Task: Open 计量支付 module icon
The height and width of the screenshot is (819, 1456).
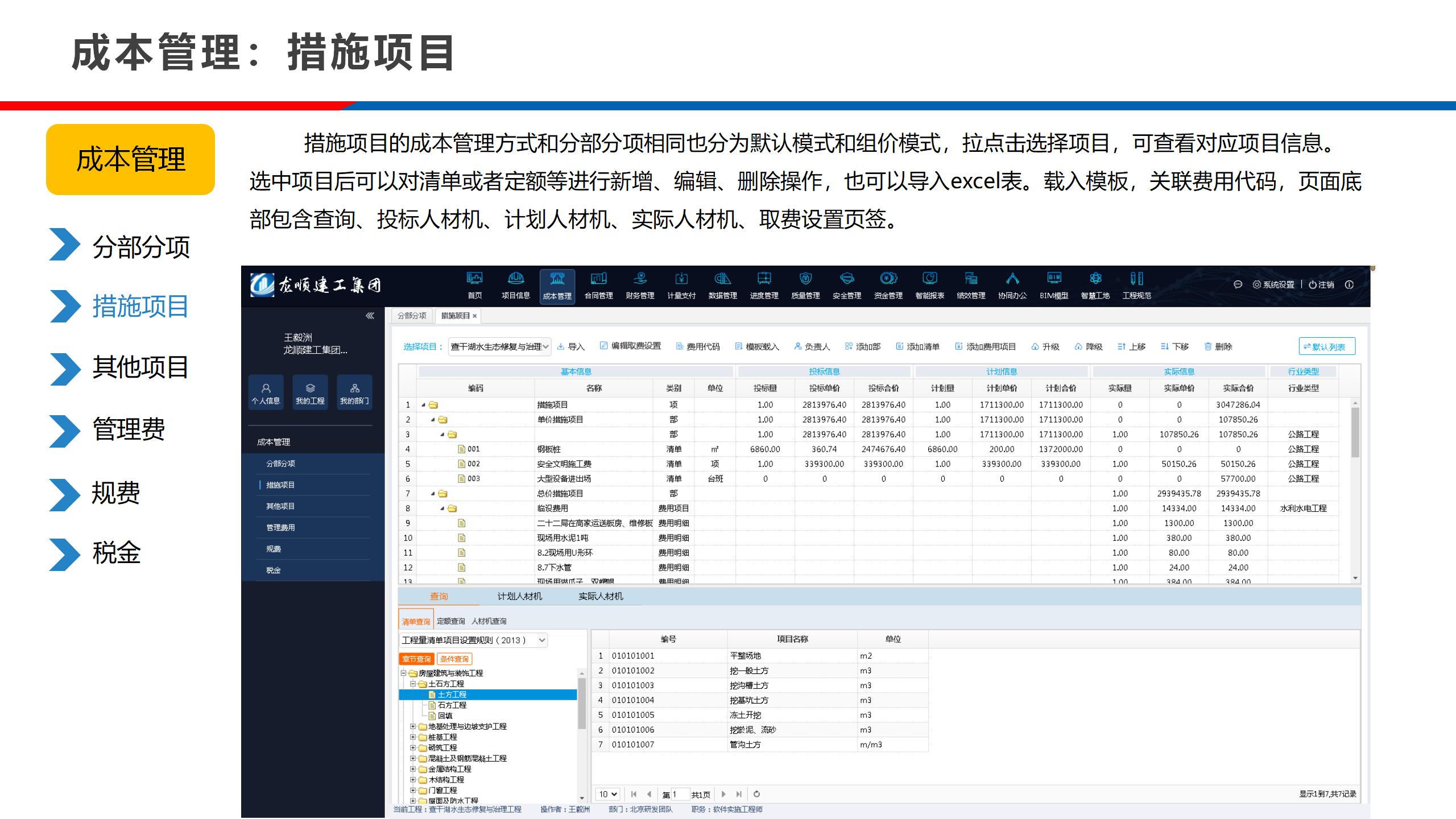Action: (x=681, y=286)
